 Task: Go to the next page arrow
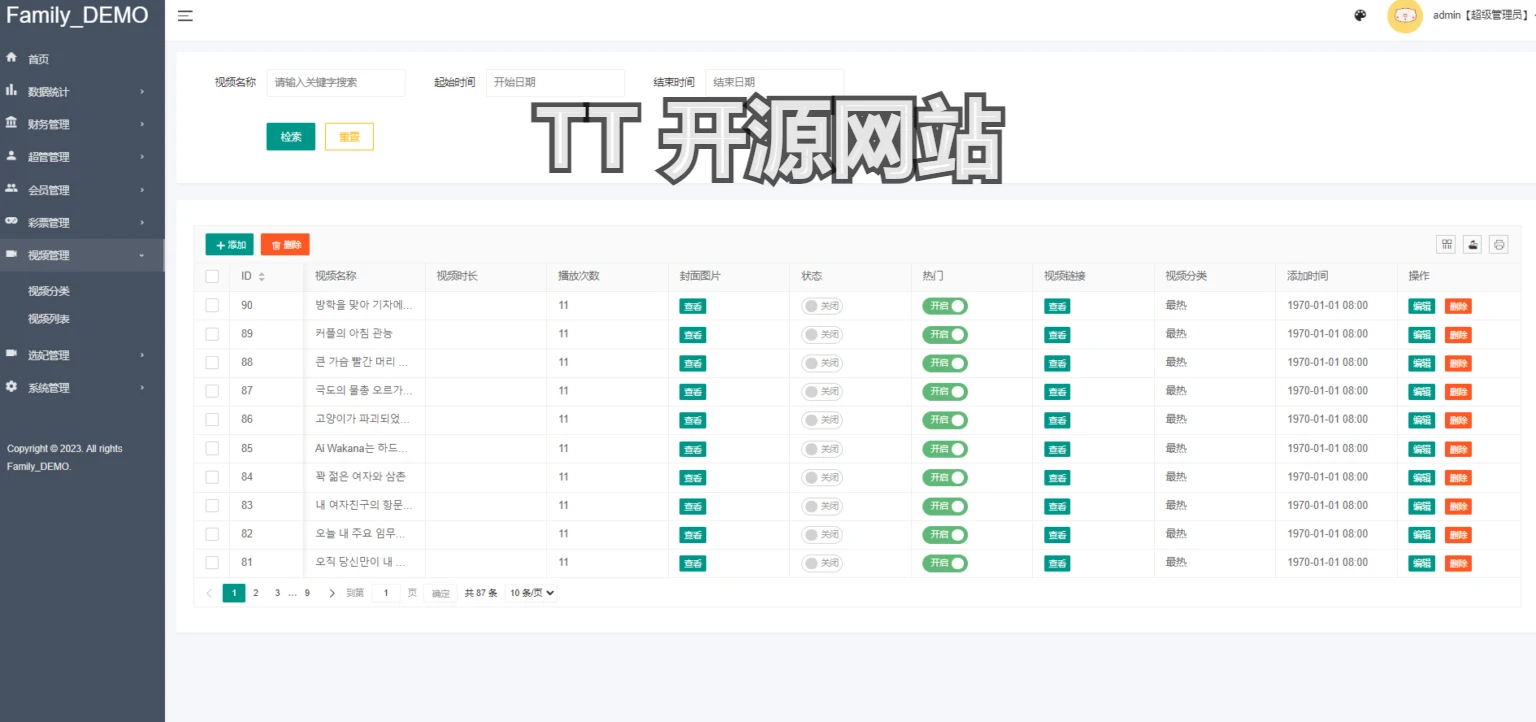click(x=332, y=593)
